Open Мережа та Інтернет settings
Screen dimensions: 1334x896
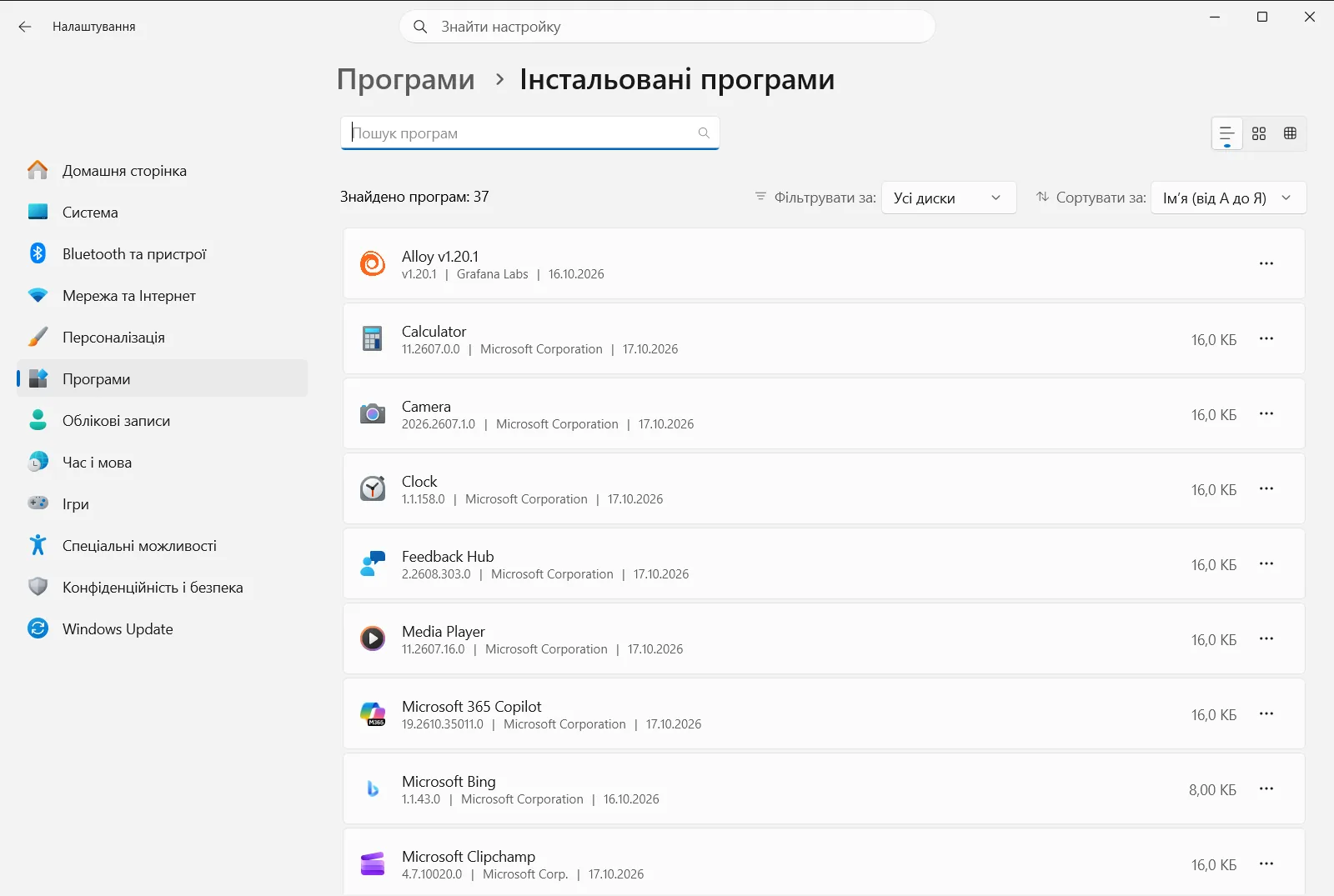click(163, 295)
